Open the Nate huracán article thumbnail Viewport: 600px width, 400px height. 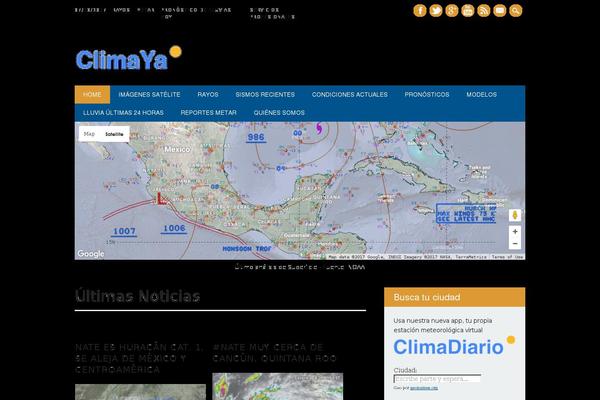click(140, 392)
